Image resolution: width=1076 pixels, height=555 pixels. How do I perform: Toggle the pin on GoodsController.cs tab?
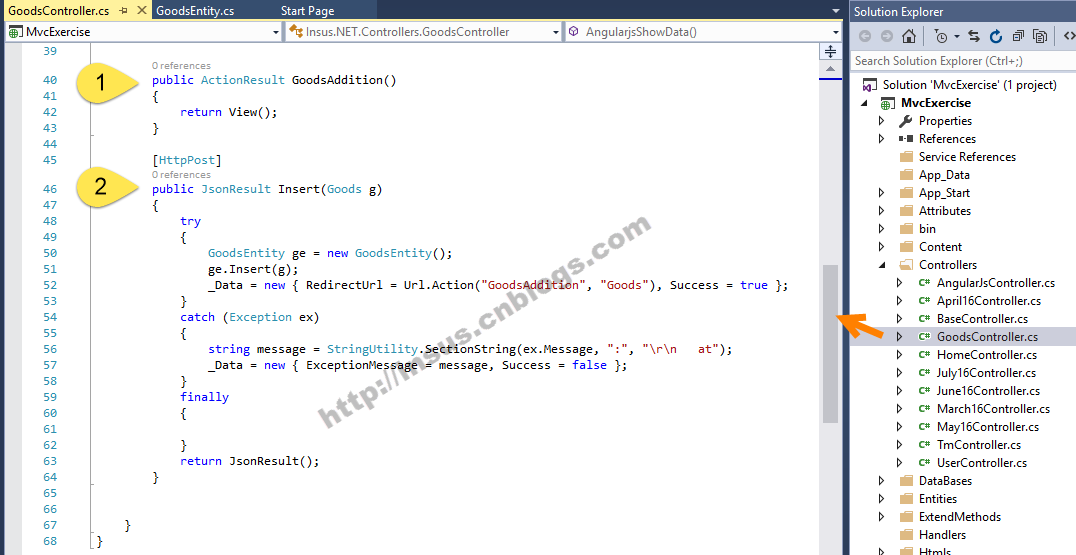point(124,10)
